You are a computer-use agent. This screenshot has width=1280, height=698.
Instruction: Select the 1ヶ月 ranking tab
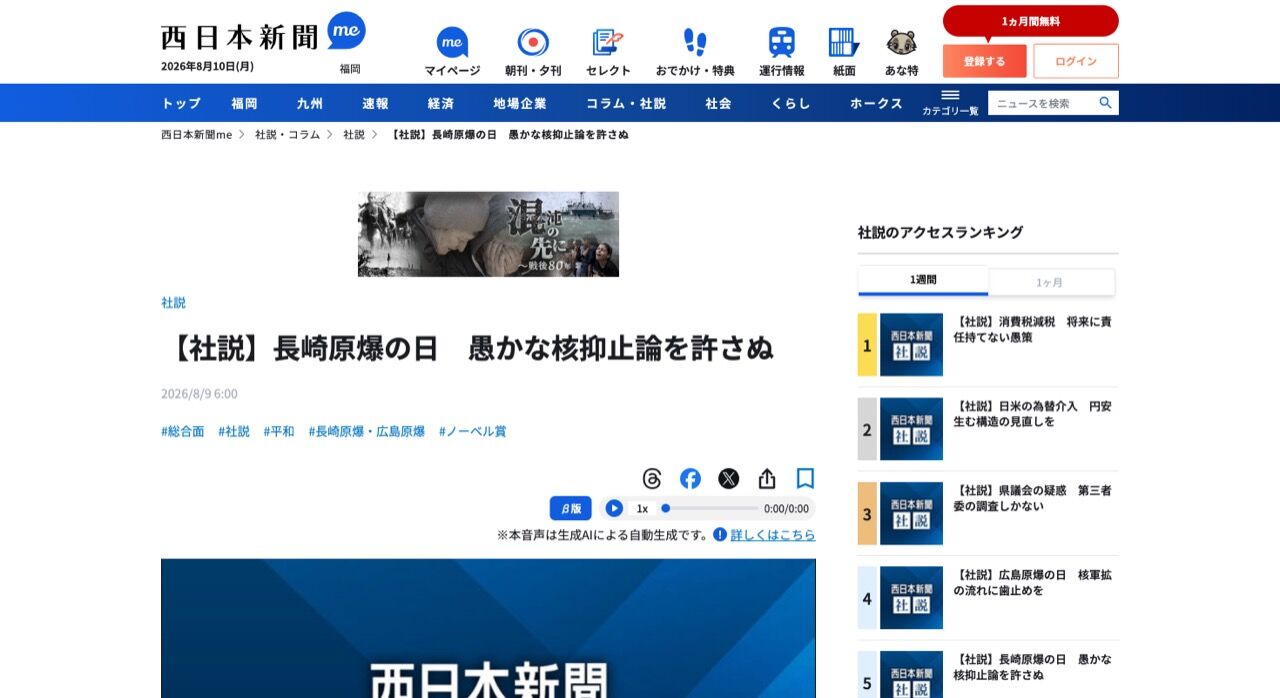[x=1050, y=282]
